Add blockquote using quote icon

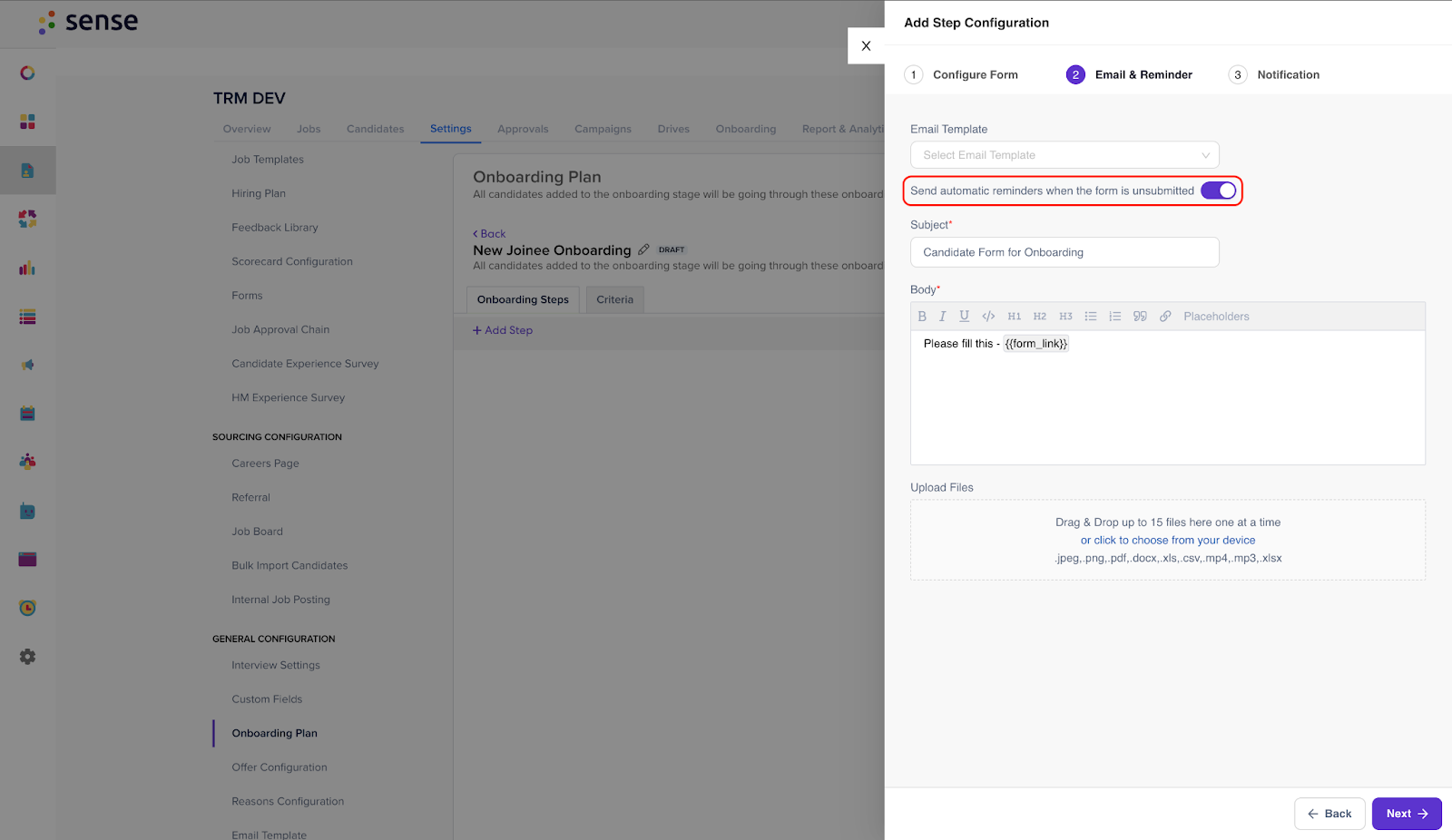click(1140, 317)
